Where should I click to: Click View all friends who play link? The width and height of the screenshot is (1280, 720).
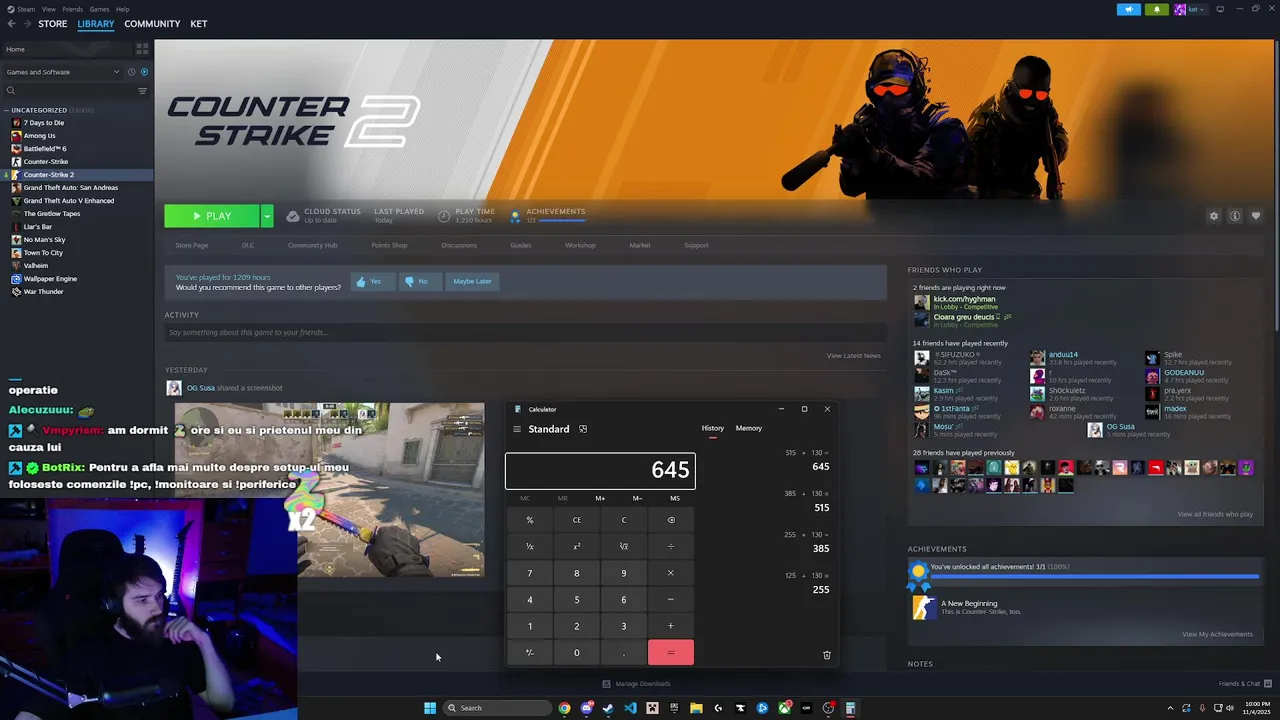pyautogui.click(x=1215, y=514)
